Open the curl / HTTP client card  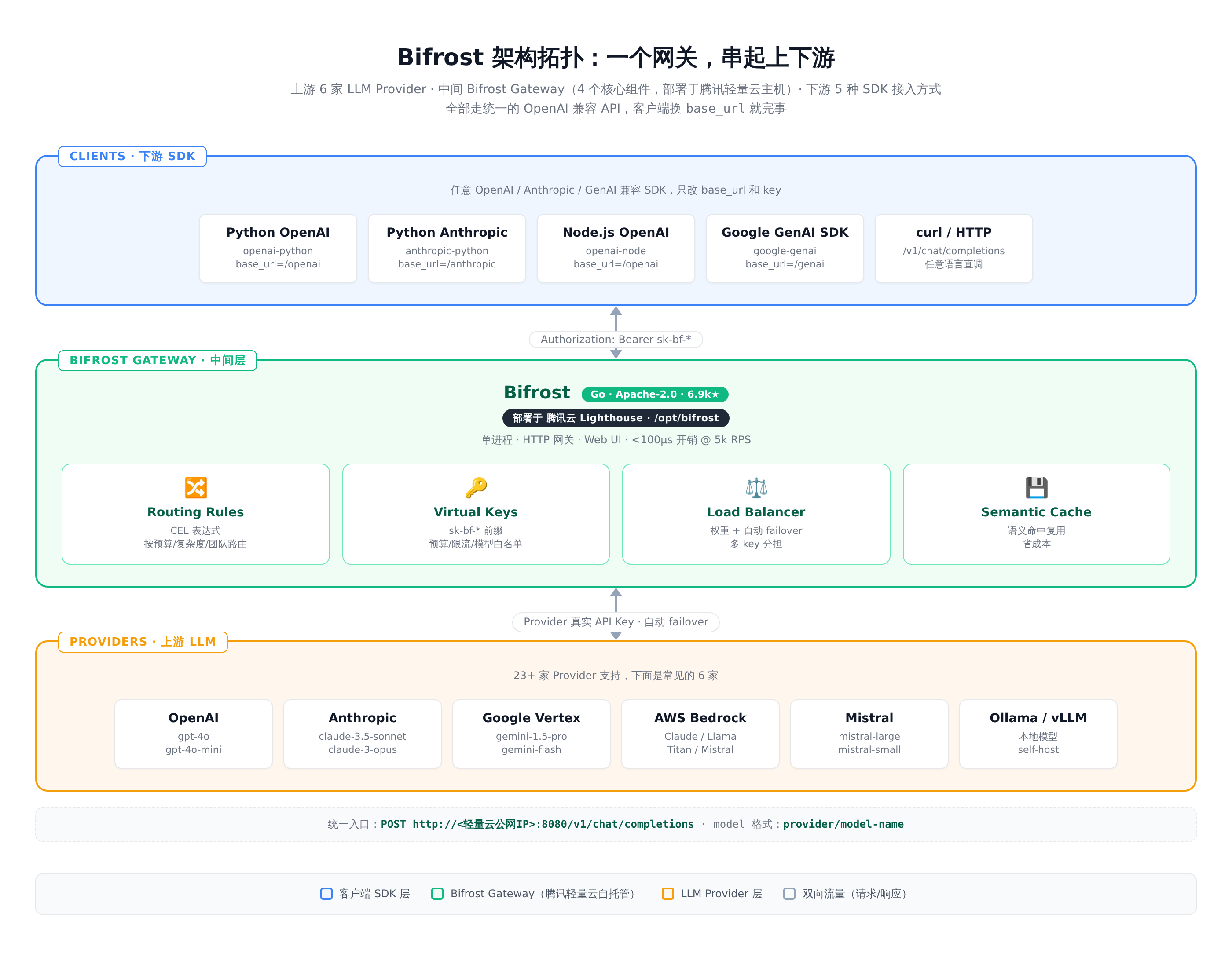954,248
